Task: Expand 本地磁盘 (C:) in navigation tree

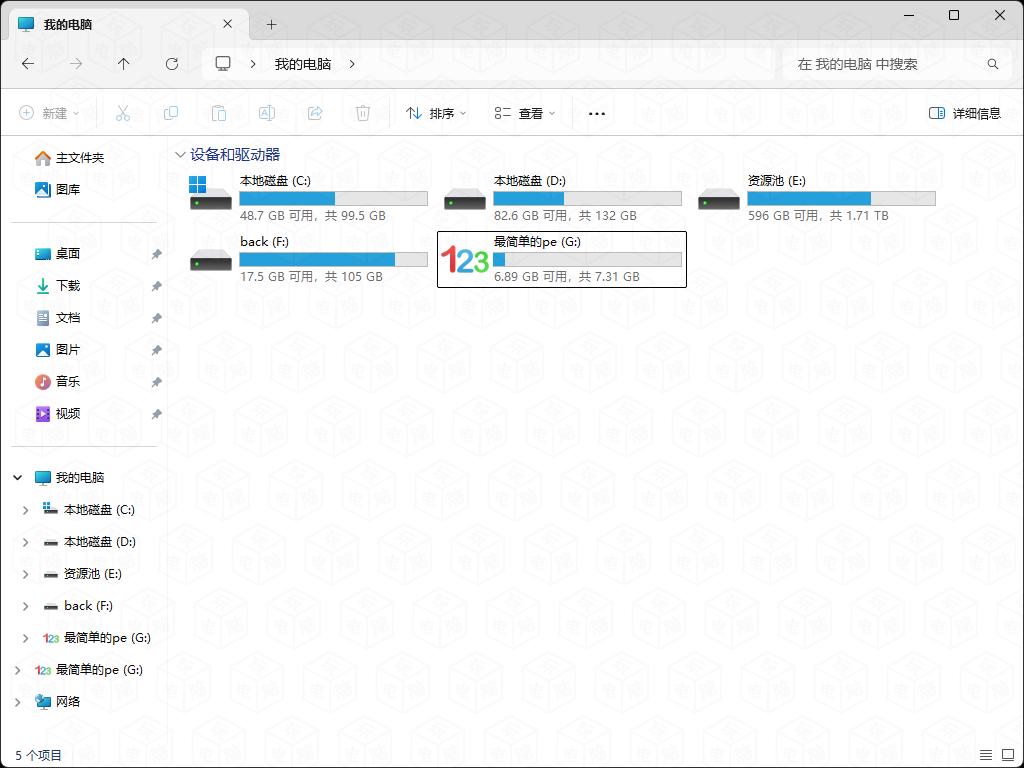Action: 26,510
